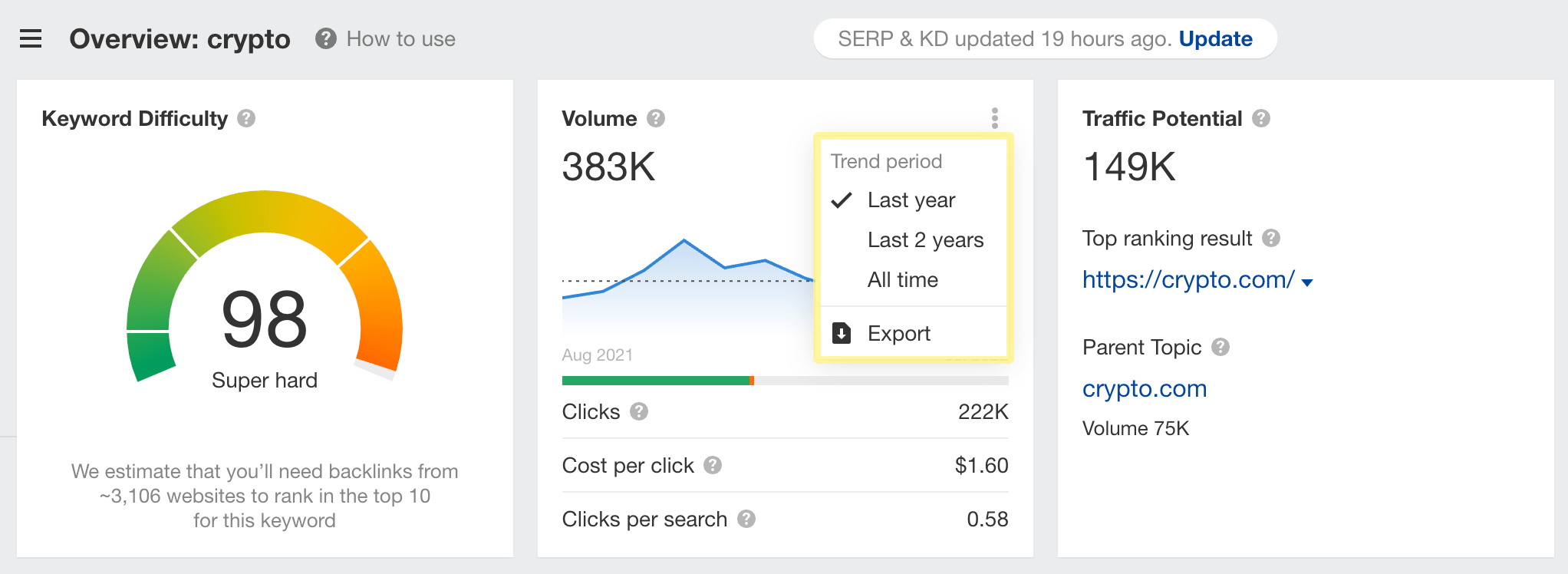Open the How to use help link
Viewport: 1568px width, 574px height.
(x=400, y=38)
